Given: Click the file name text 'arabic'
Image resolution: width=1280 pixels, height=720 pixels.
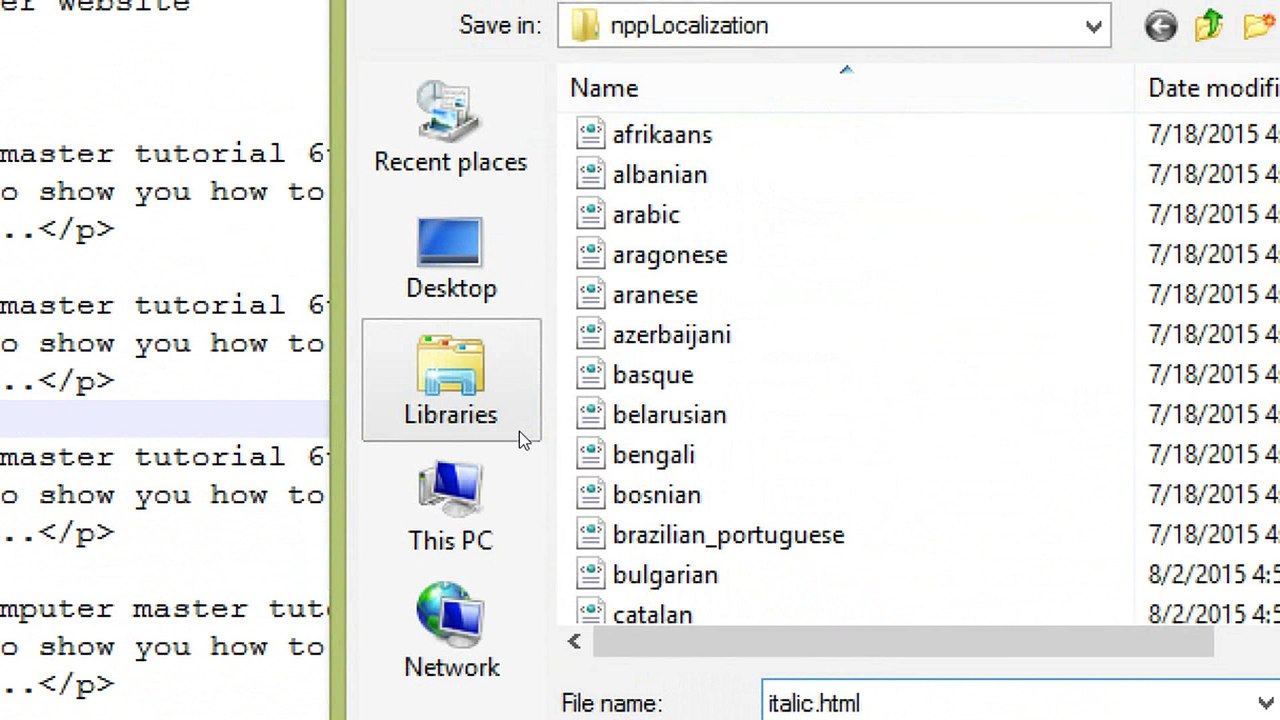Looking at the screenshot, I should 646,215.
